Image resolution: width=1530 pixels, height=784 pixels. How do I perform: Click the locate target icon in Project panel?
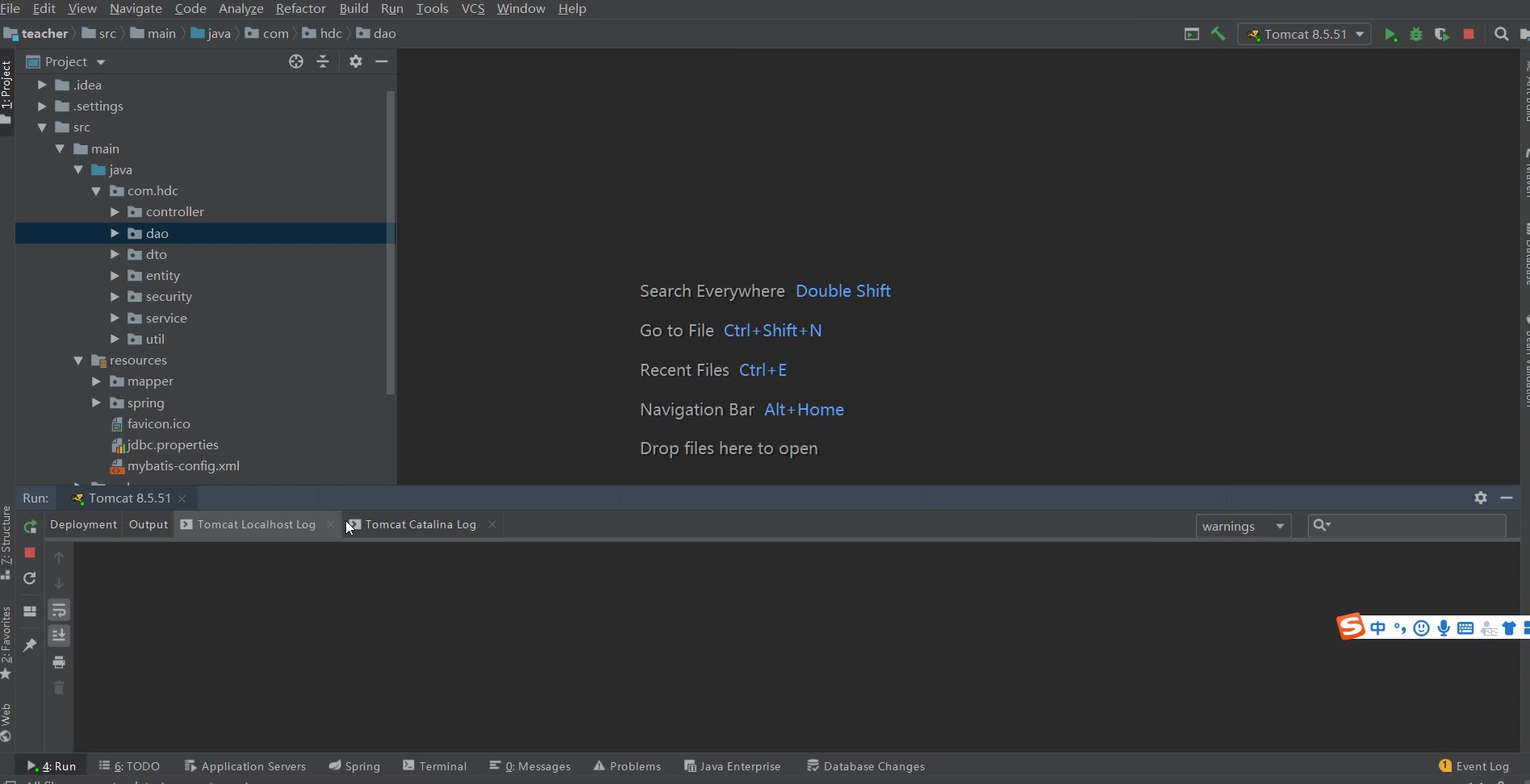(296, 62)
